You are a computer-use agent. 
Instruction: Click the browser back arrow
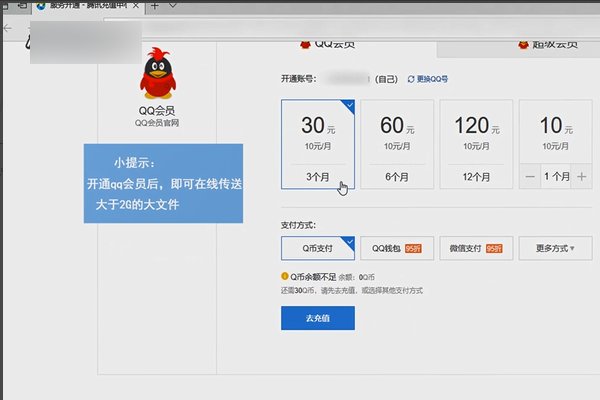tap(7, 28)
